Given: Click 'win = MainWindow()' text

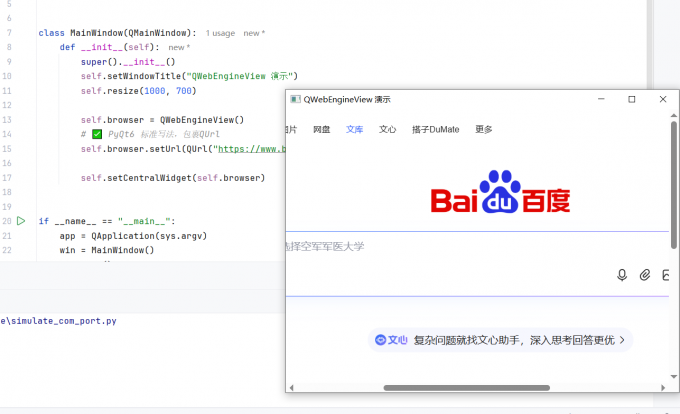Looking at the screenshot, I should (107, 250).
